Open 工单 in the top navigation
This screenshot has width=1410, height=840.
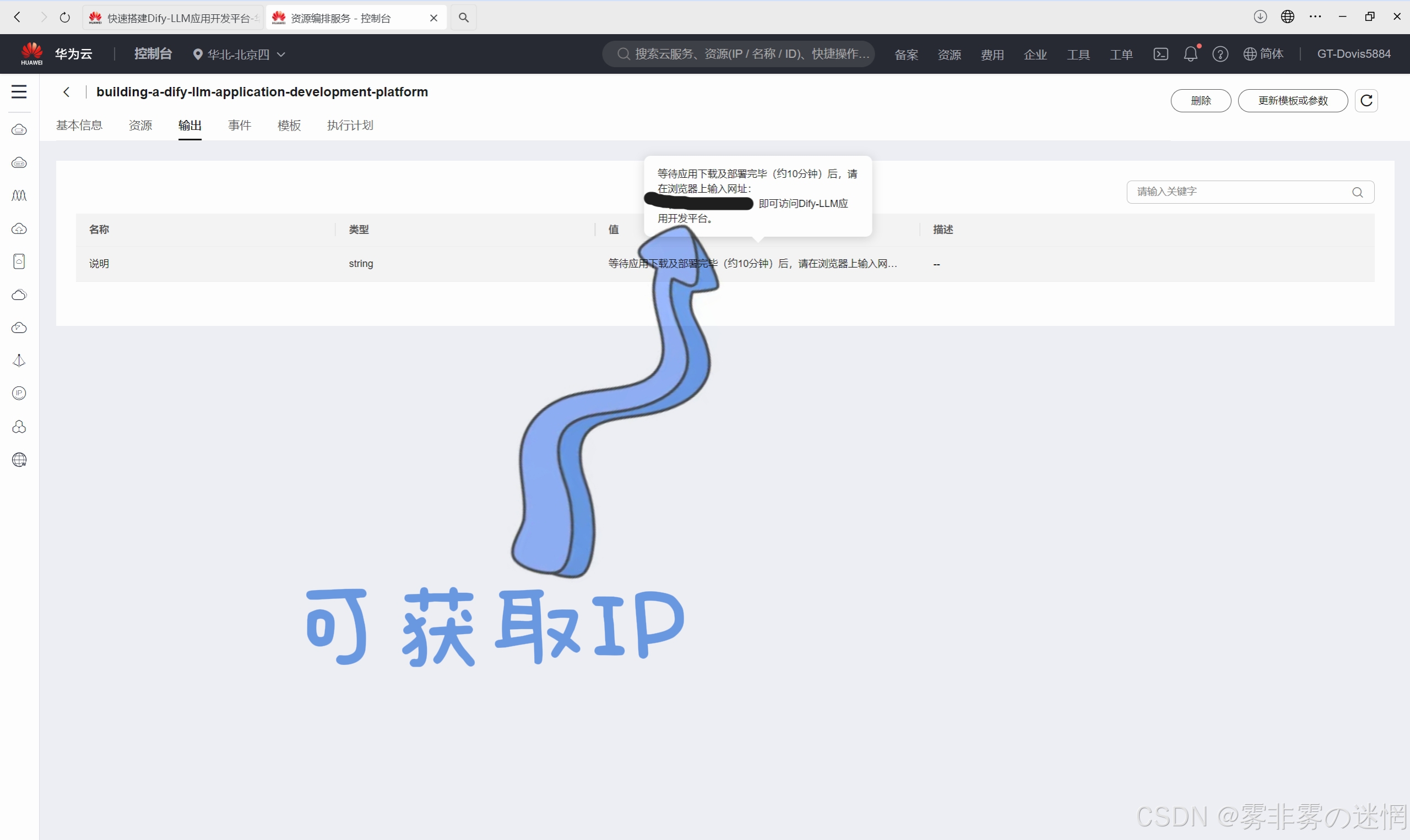click(x=1122, y=54)
